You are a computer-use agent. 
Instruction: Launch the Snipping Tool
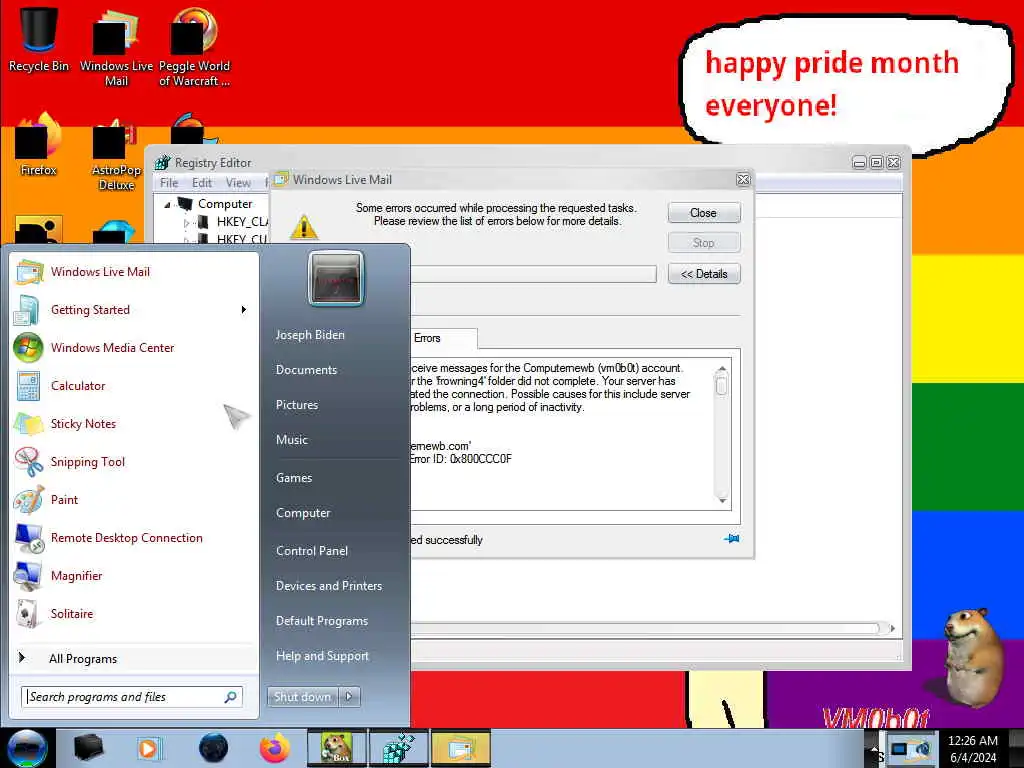[134, 462]
